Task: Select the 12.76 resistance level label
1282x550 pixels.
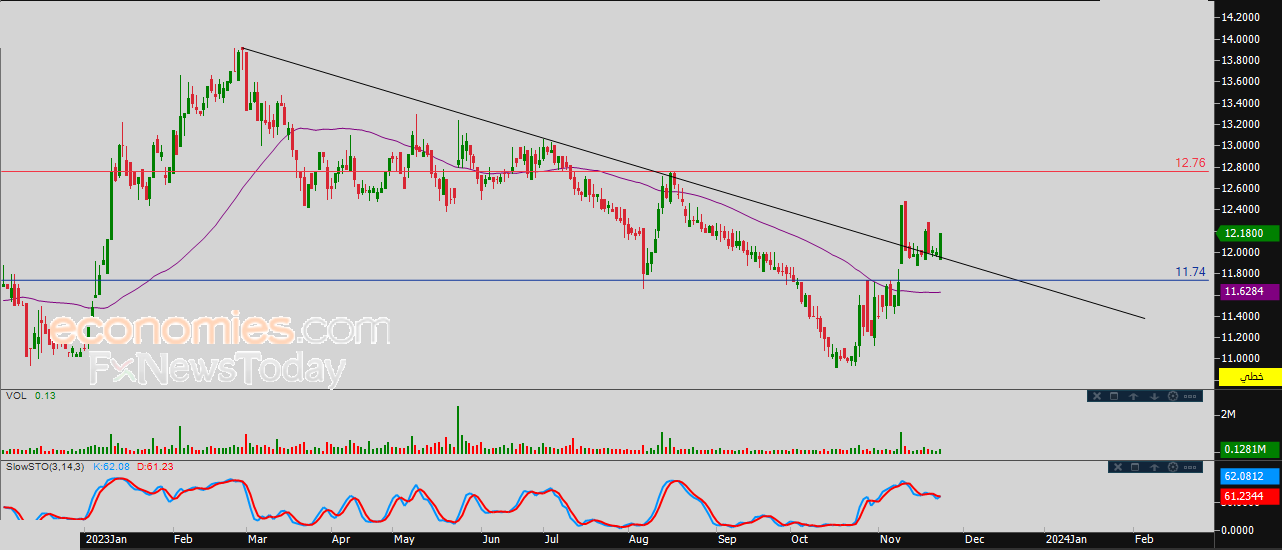Action: [x=1190, y=163]
